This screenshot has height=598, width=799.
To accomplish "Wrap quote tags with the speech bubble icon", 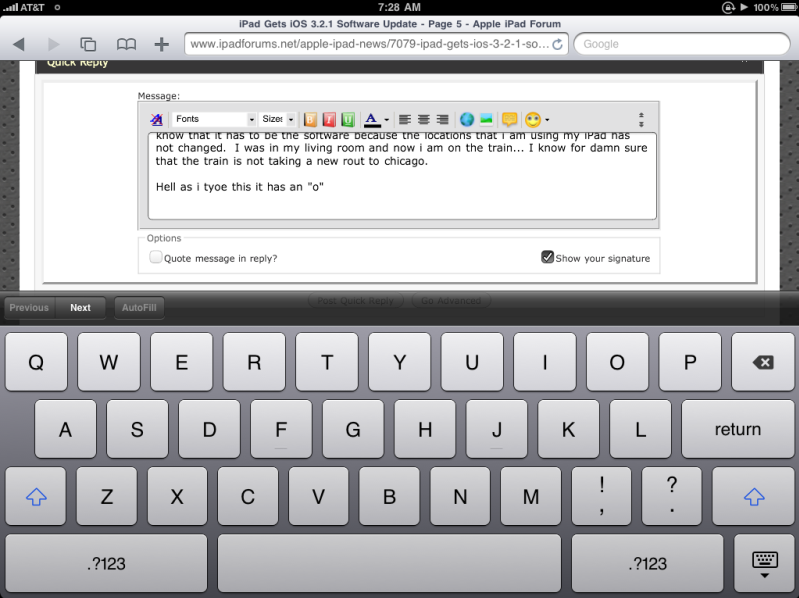I will 510,119.
